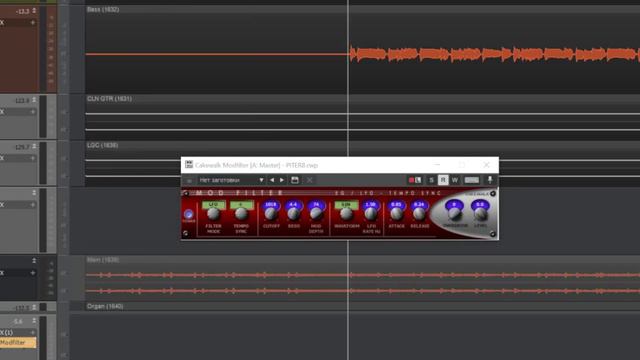This screenshot has width=640, height=360.
Task: Save the plugin preset
Action: pyautogui.click(x=295, y=180)
